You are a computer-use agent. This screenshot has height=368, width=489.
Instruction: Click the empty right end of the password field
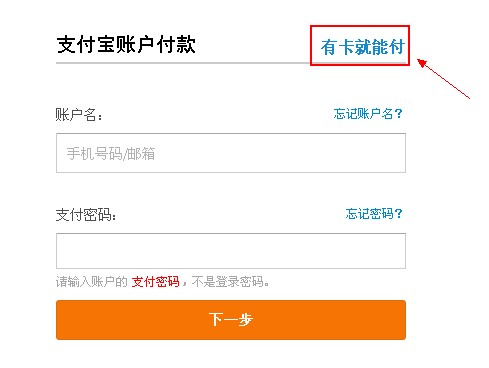pos(383,251)
